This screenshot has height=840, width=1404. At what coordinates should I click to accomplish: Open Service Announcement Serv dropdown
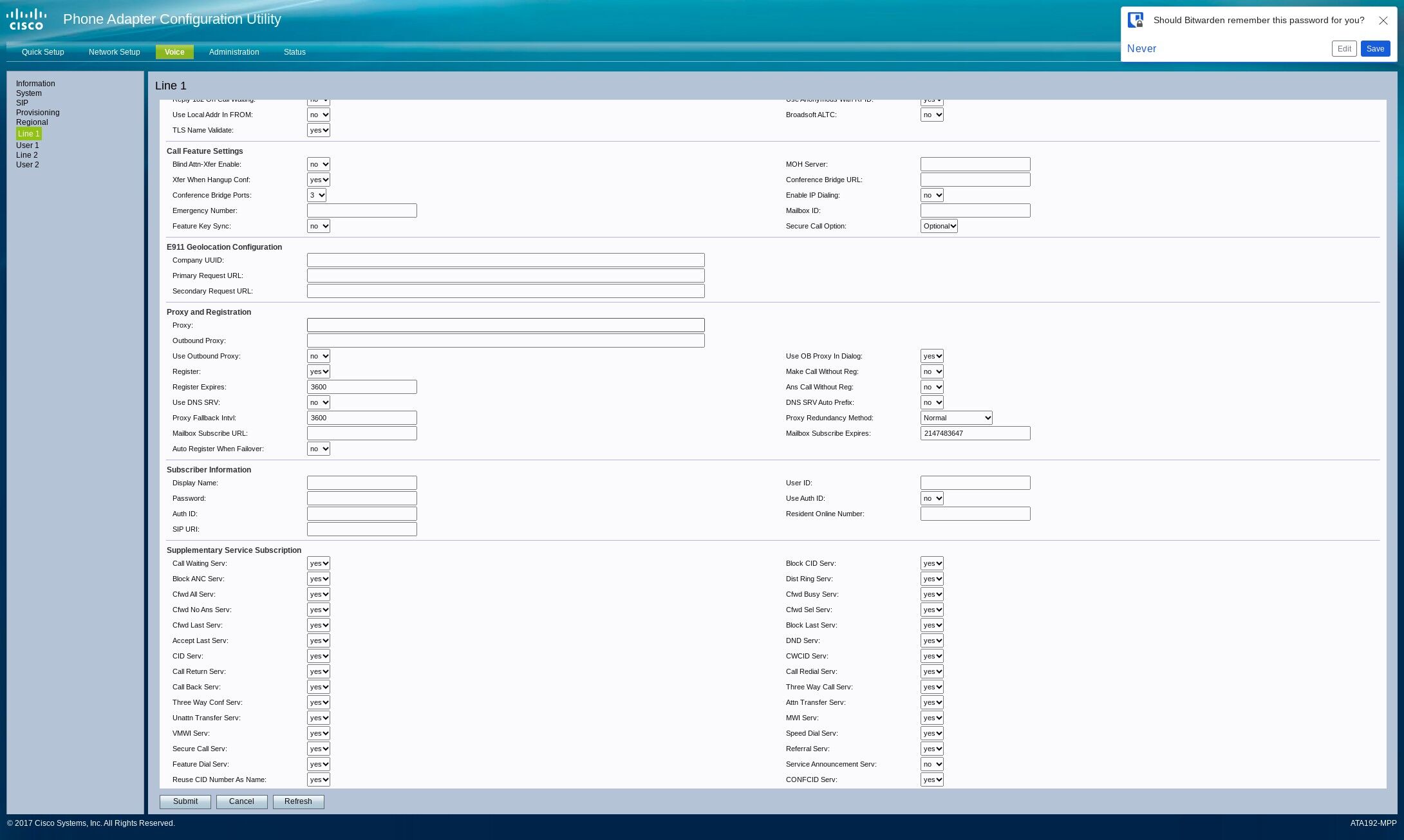coord(932,765)
